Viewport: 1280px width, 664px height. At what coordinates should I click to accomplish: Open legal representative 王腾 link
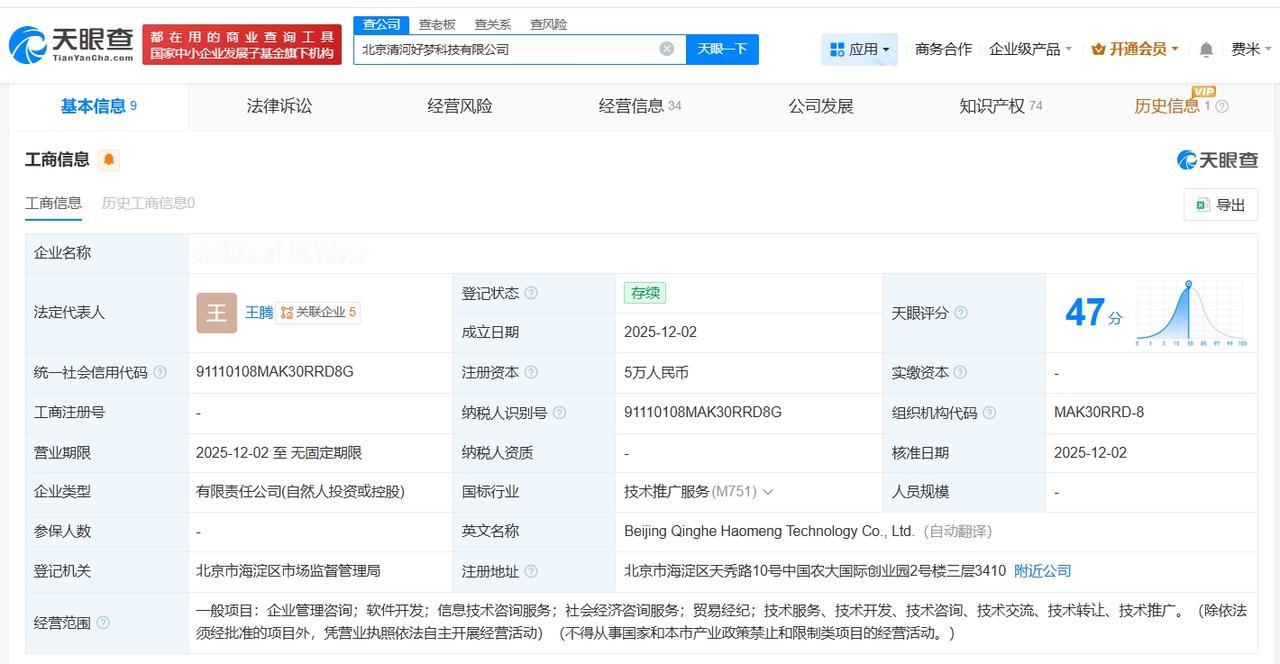click(x=259, y=313)
